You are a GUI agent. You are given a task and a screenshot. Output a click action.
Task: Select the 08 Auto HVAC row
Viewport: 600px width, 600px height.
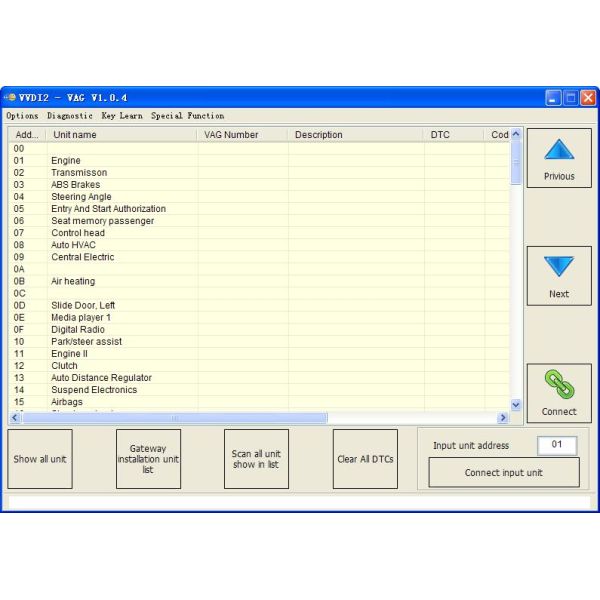click(x=259, y=245)
